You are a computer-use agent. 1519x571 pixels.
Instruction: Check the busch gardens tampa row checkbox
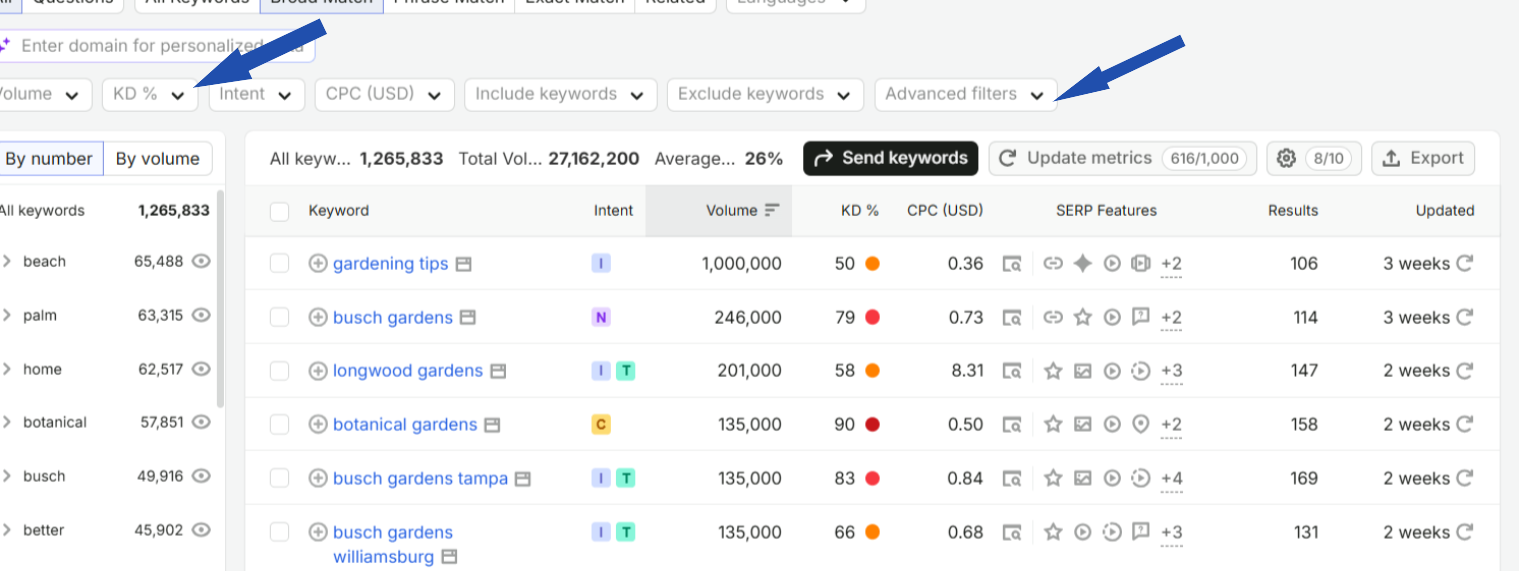(279, 478)
